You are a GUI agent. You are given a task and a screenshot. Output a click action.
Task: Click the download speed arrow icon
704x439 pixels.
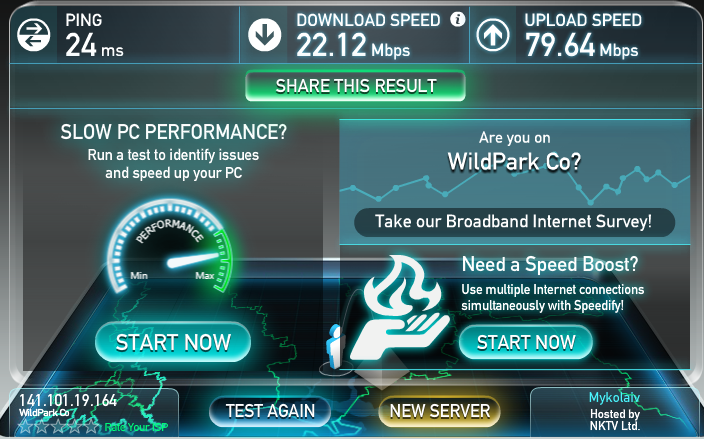pos(264,35)
